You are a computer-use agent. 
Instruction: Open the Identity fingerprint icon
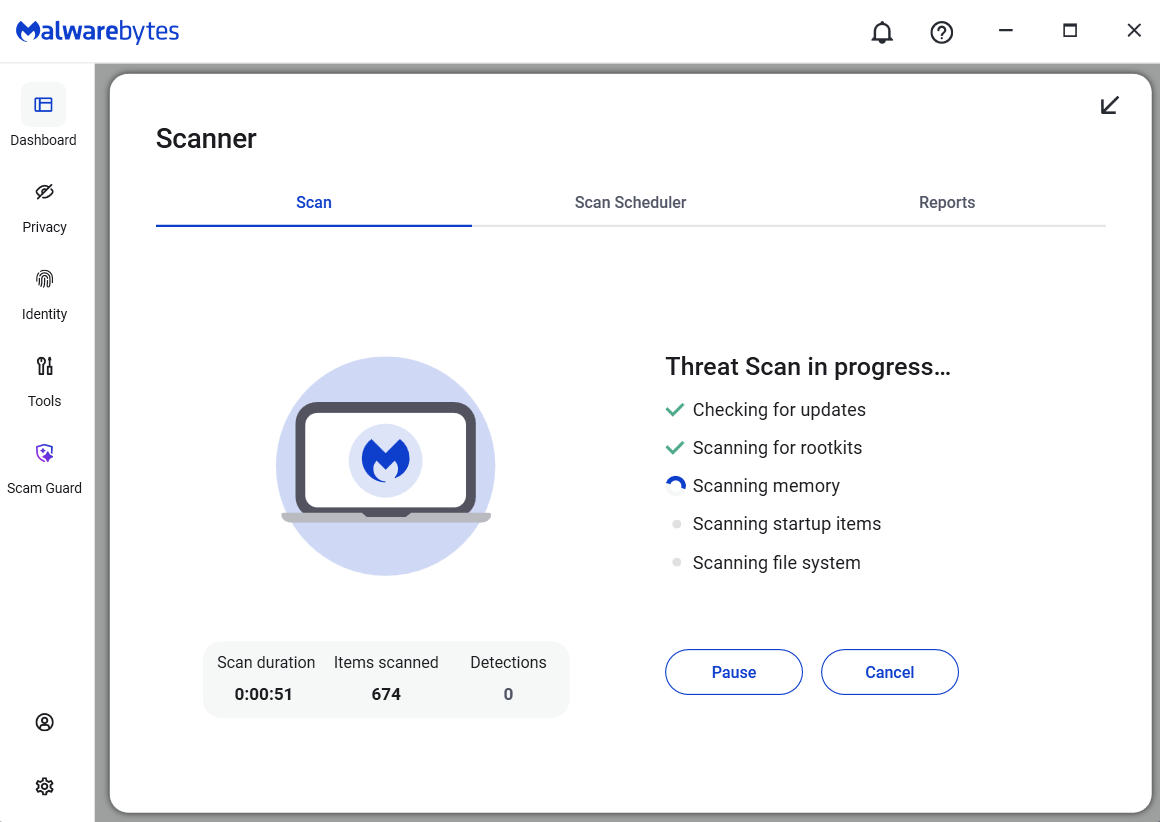44,279
